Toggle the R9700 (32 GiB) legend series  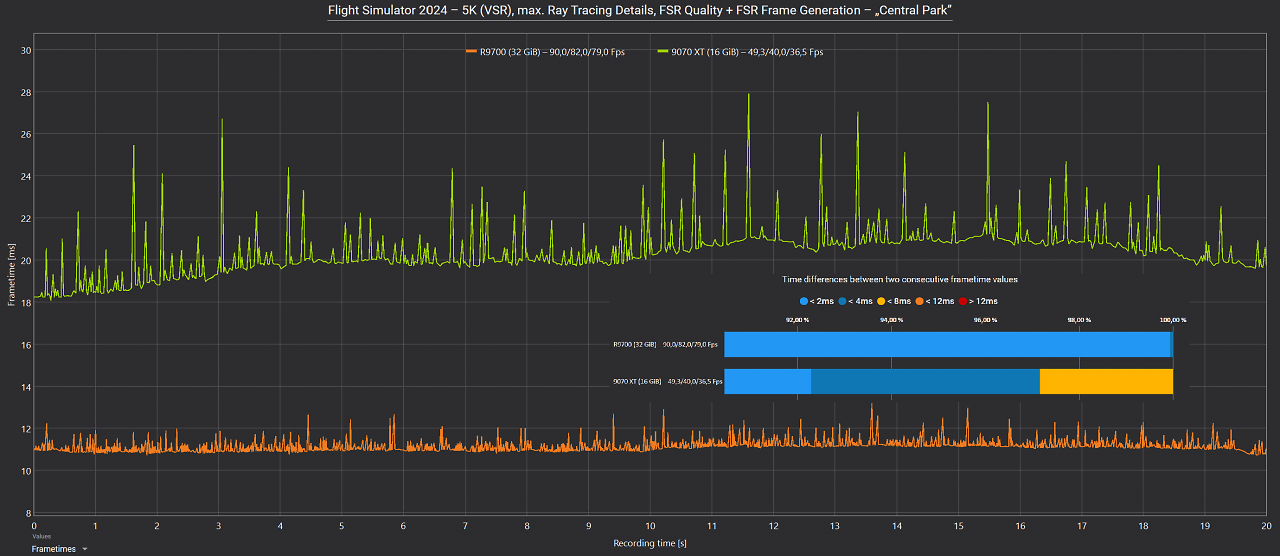pos(545,52)
